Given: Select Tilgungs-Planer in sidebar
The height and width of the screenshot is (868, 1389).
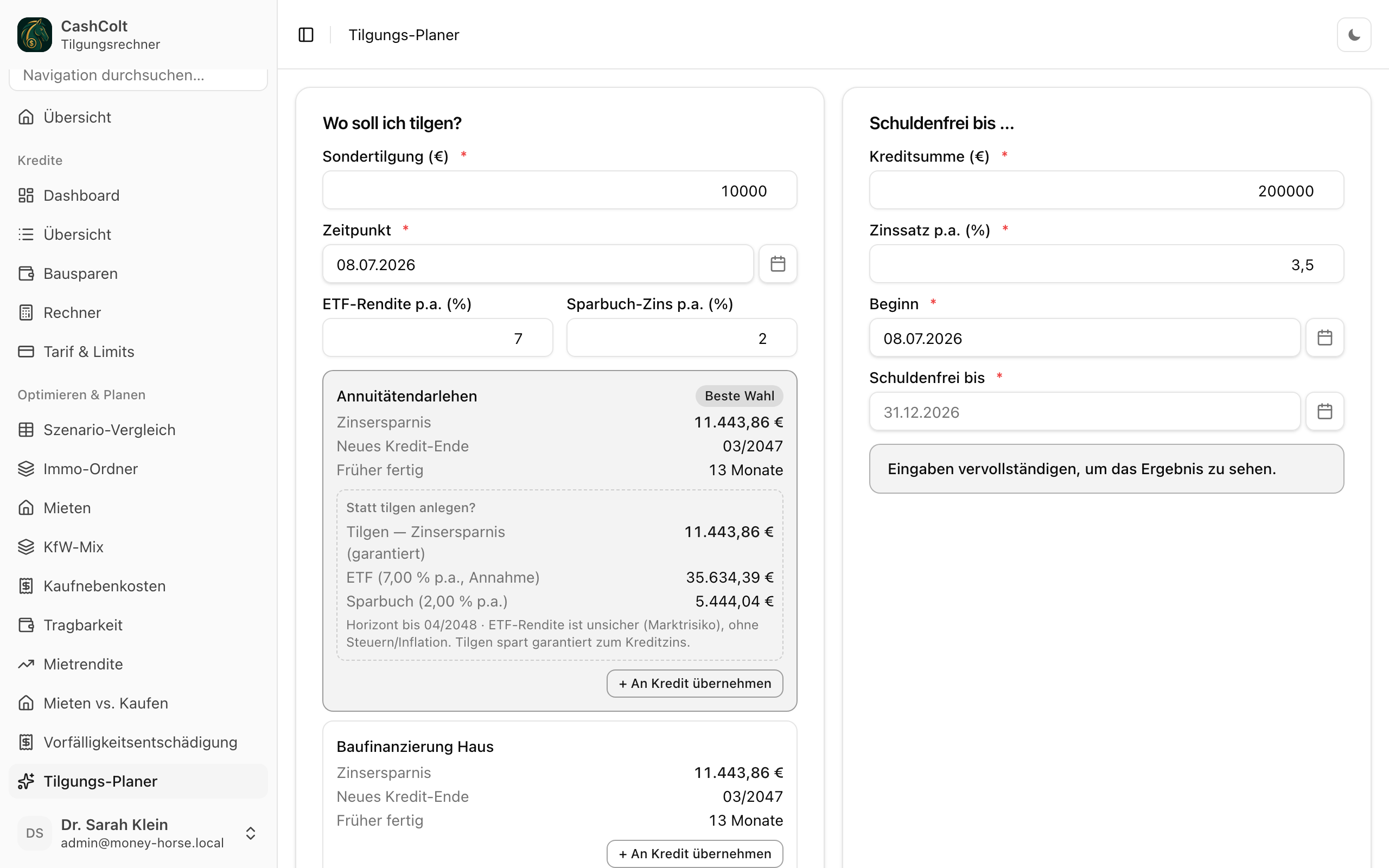Looking at the screenshot, I should click(138, 781).
